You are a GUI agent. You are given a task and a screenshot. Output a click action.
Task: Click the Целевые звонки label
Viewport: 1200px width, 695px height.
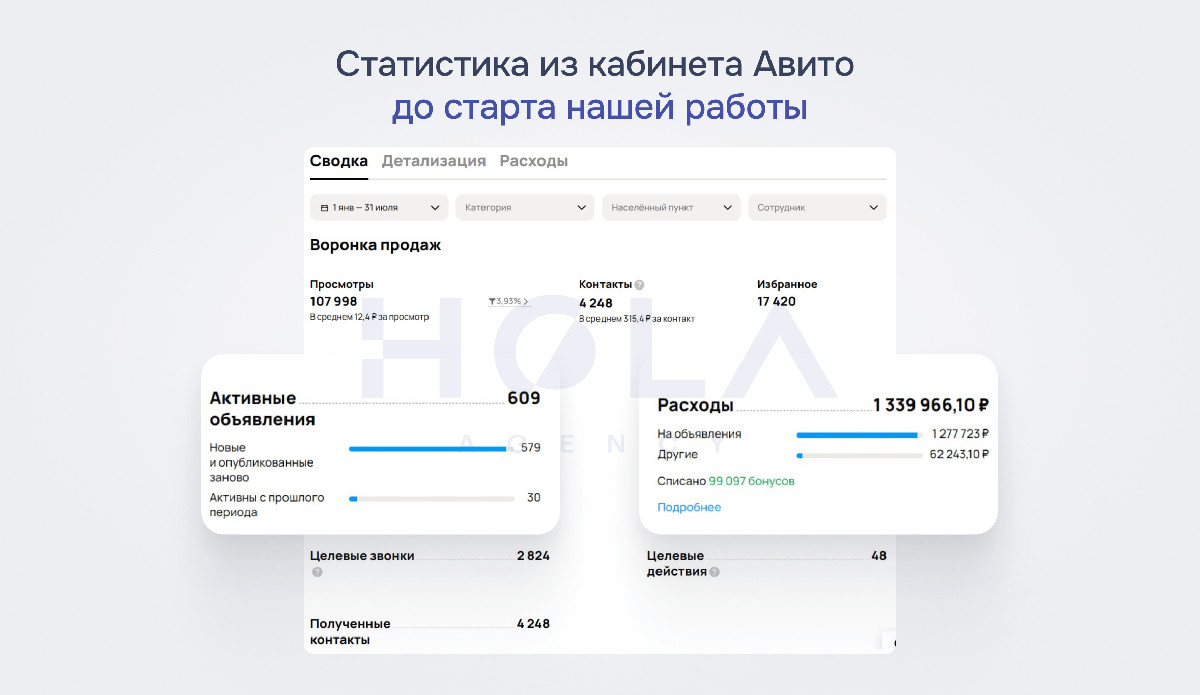(362, 556)
